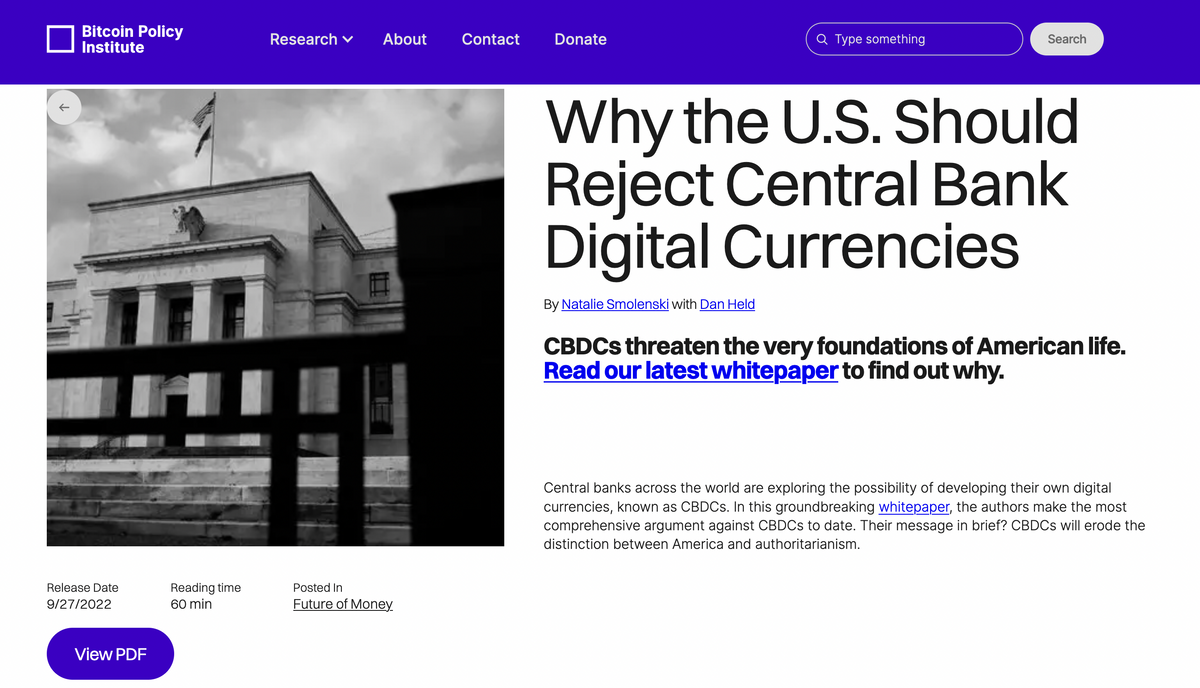Open the Contact page
Image resolution: width=1200 pixels, height=688 pixels.
[x=490, y=39]
